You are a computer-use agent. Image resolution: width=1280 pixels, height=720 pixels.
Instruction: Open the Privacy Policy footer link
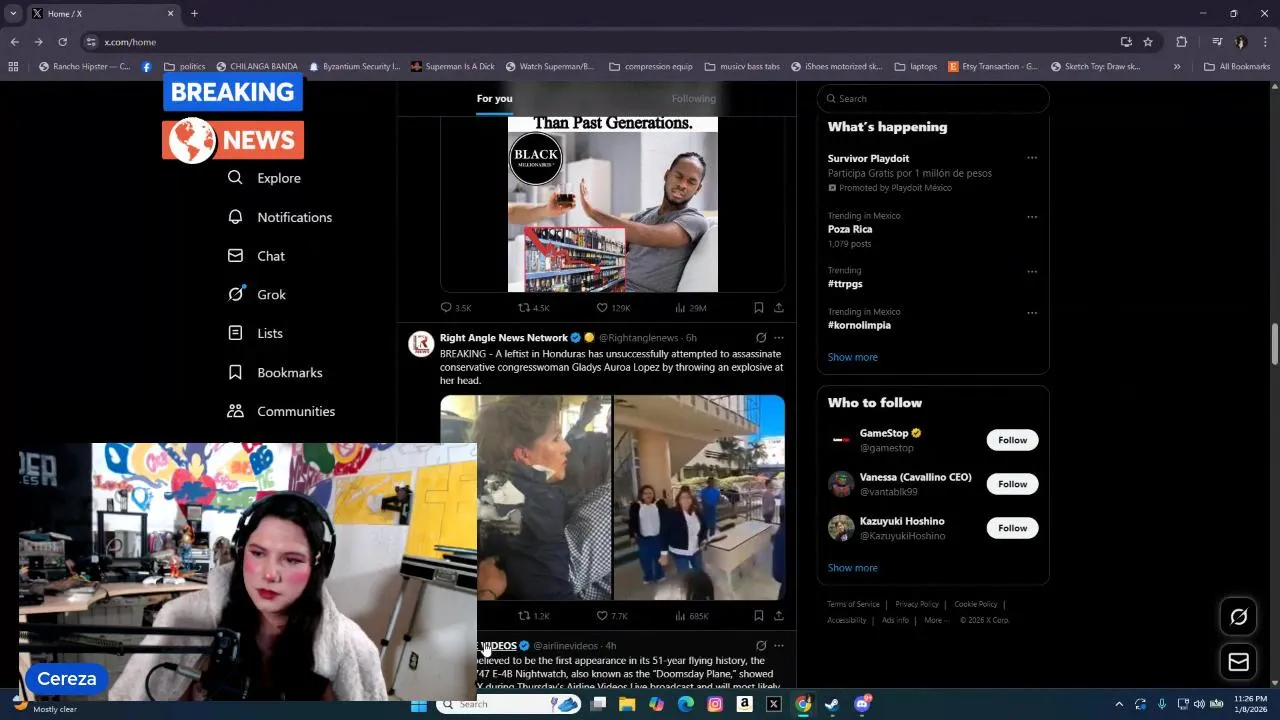tap(917, 604)
